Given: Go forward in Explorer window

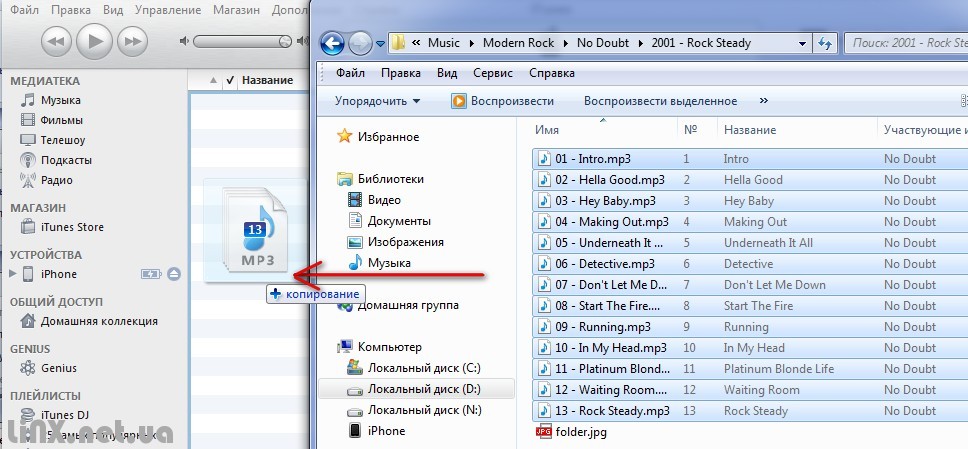Looking at the screenshot, I should (359, 43).
